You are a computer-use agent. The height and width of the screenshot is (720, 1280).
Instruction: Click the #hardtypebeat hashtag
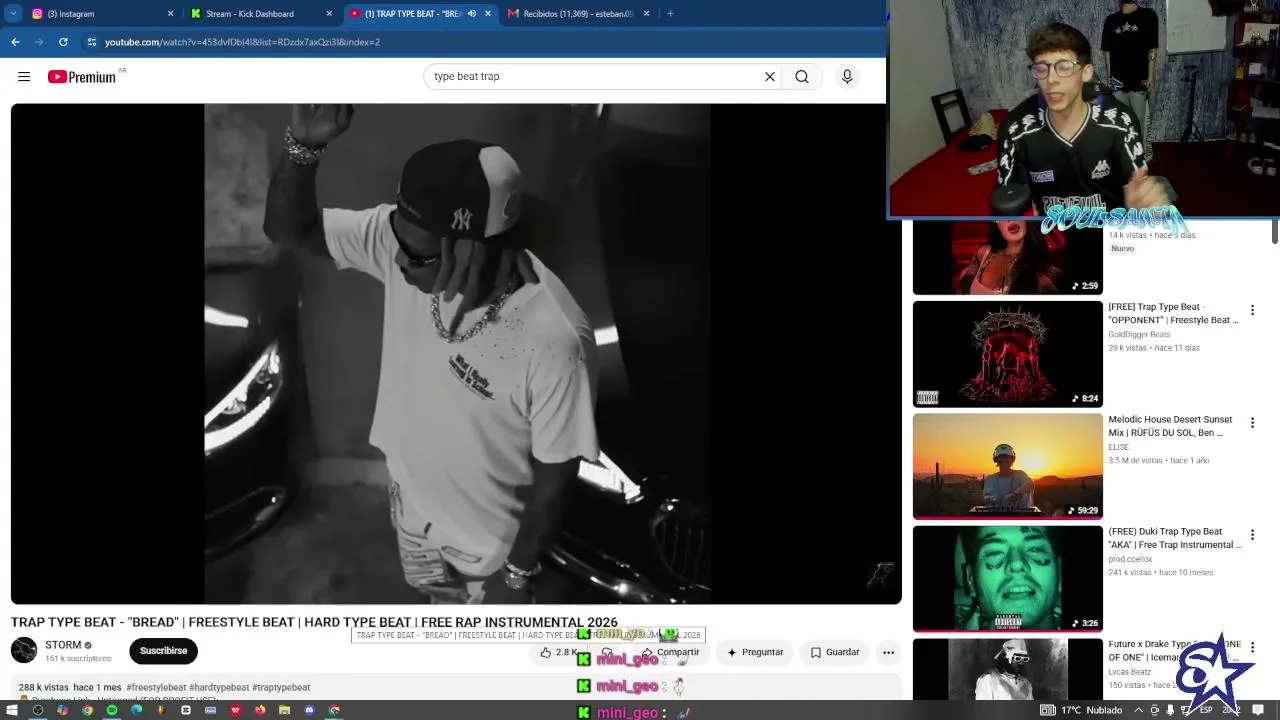[219, 687]
